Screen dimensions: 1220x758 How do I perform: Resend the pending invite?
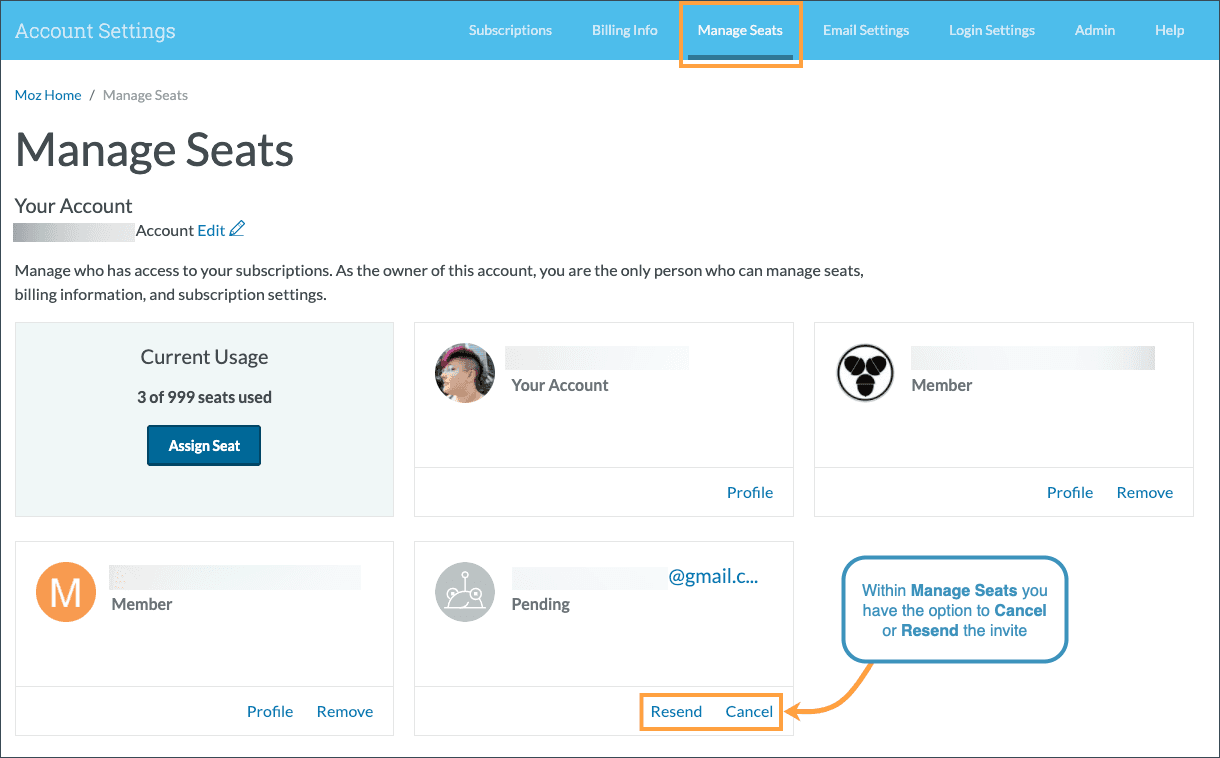[x=676, y=711]
